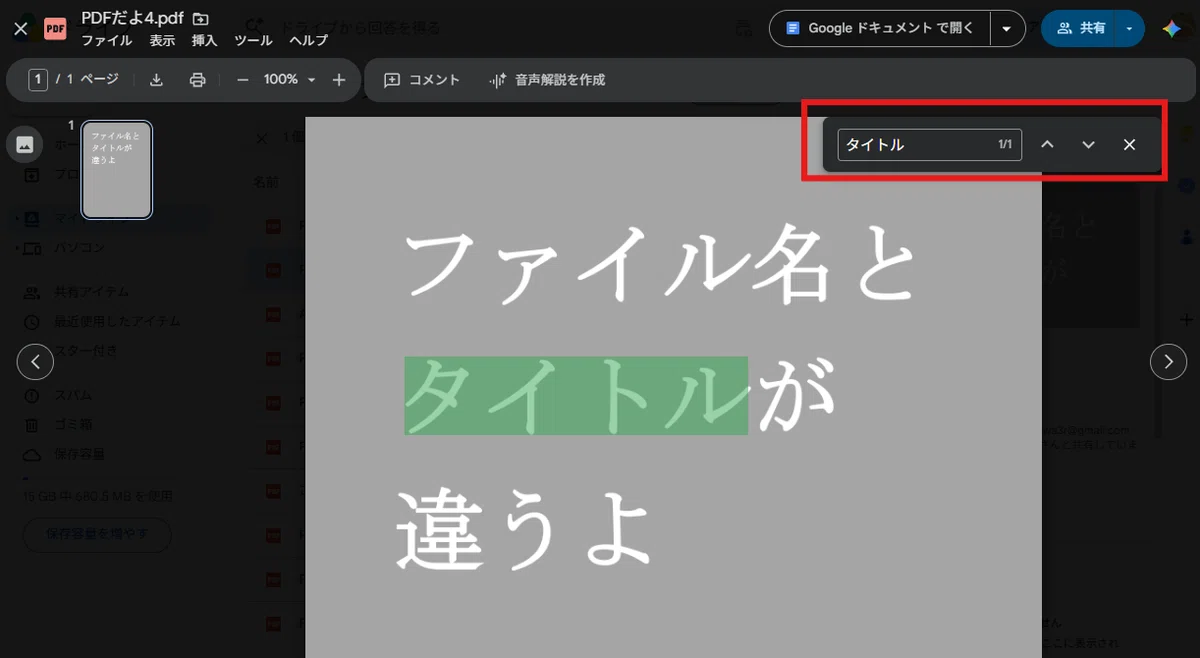Click the タイトル search field

[929, 145]
